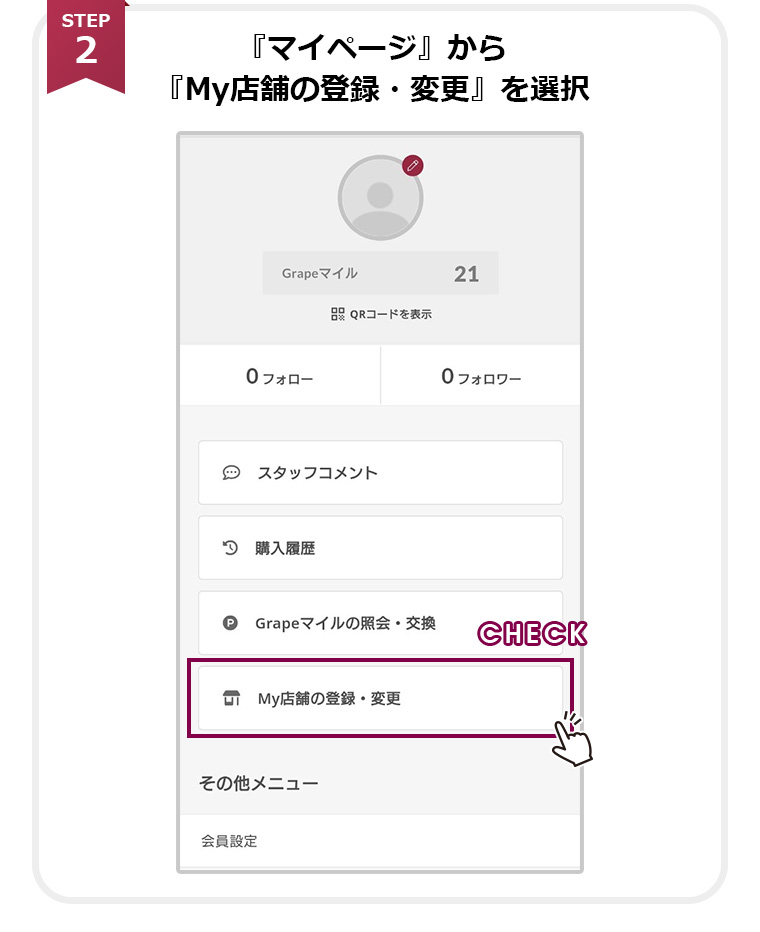Click the speech bubble staff comment icon
Viewport: 760px width, 932px height.
pyautogui.click(x=231, y=473)
